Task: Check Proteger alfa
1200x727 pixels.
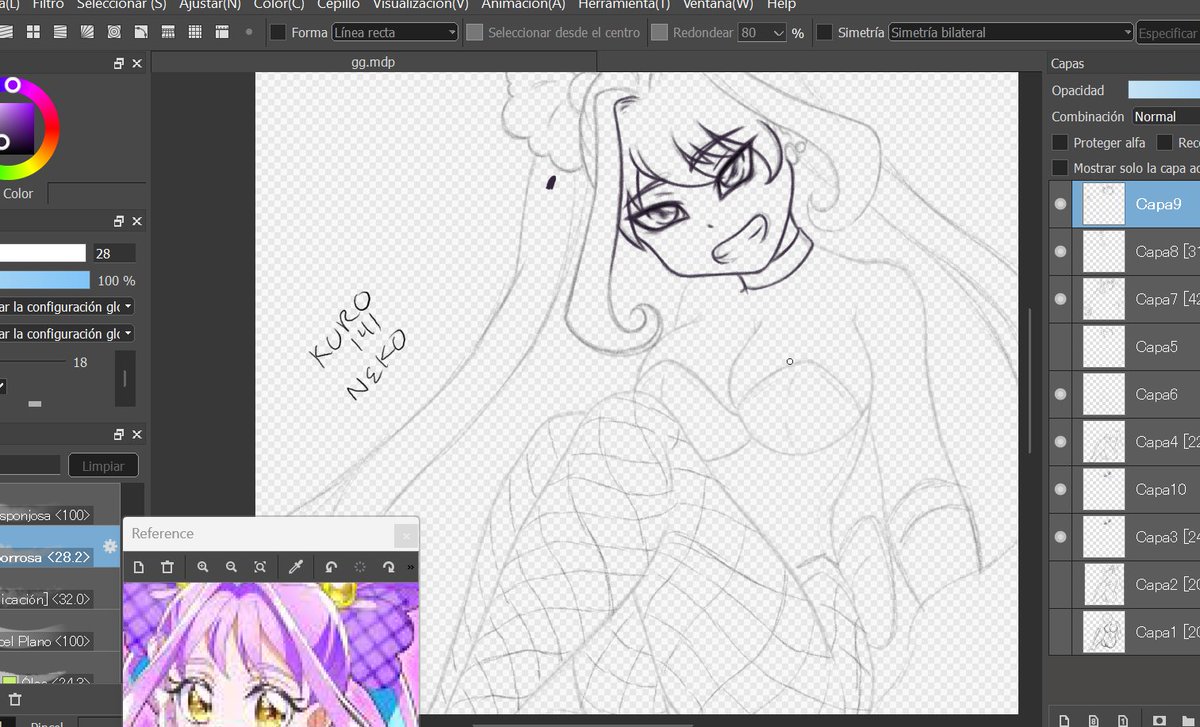Action: point(1060,143)
